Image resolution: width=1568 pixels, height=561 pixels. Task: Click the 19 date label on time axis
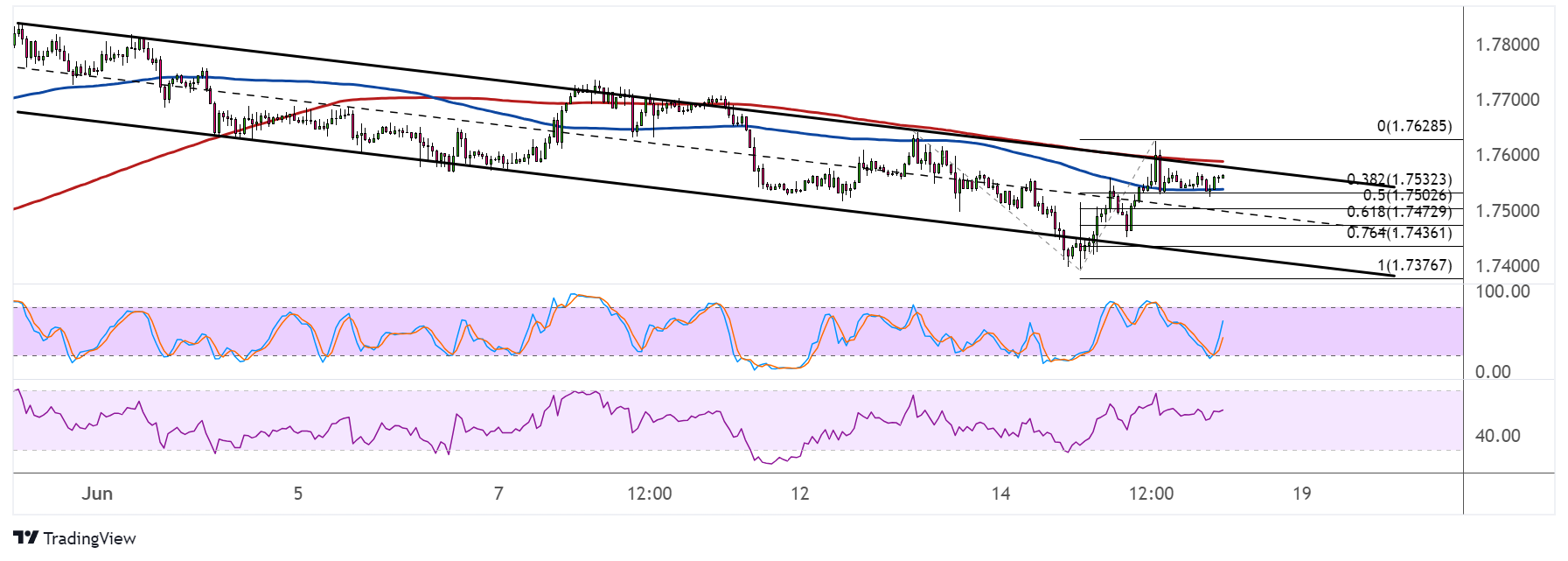(1302, 494)
